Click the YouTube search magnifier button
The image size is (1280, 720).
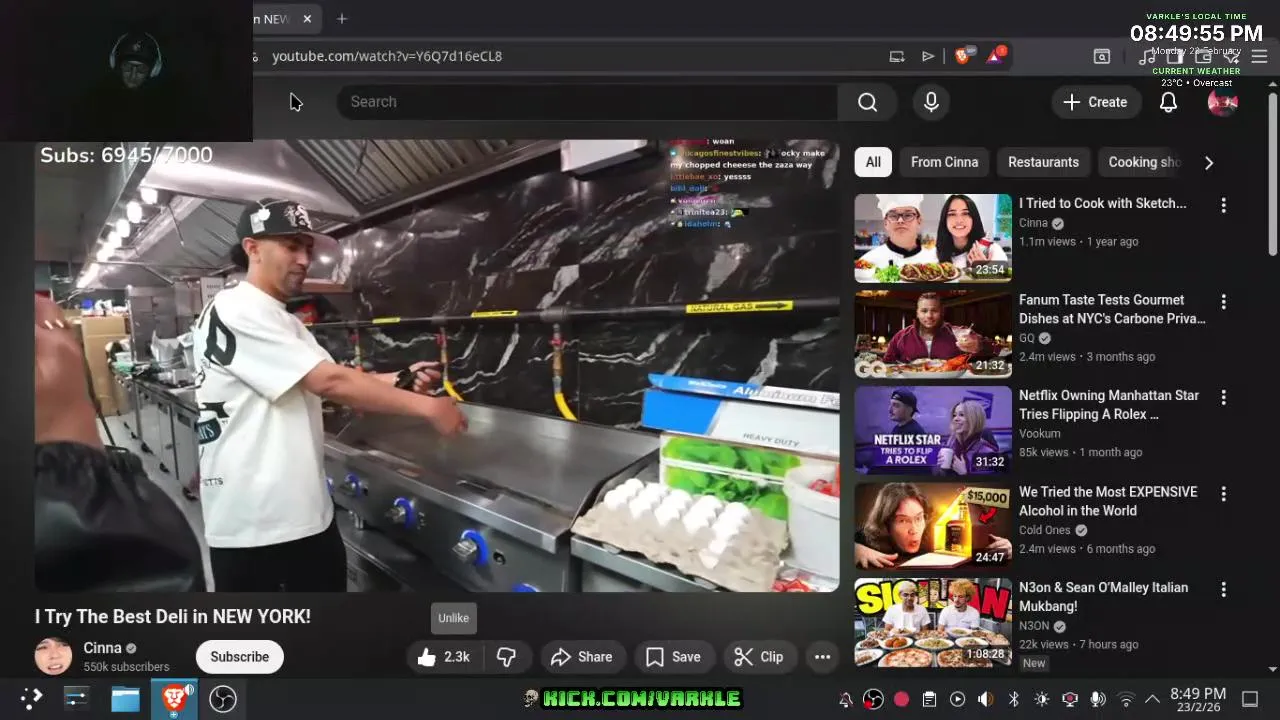[867, 102]
